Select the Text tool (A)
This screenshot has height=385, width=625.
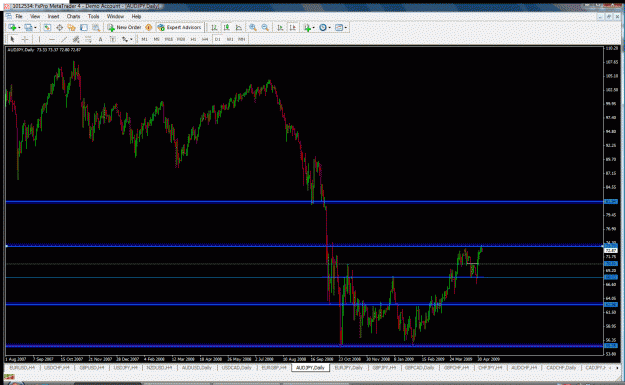point(100,39)
